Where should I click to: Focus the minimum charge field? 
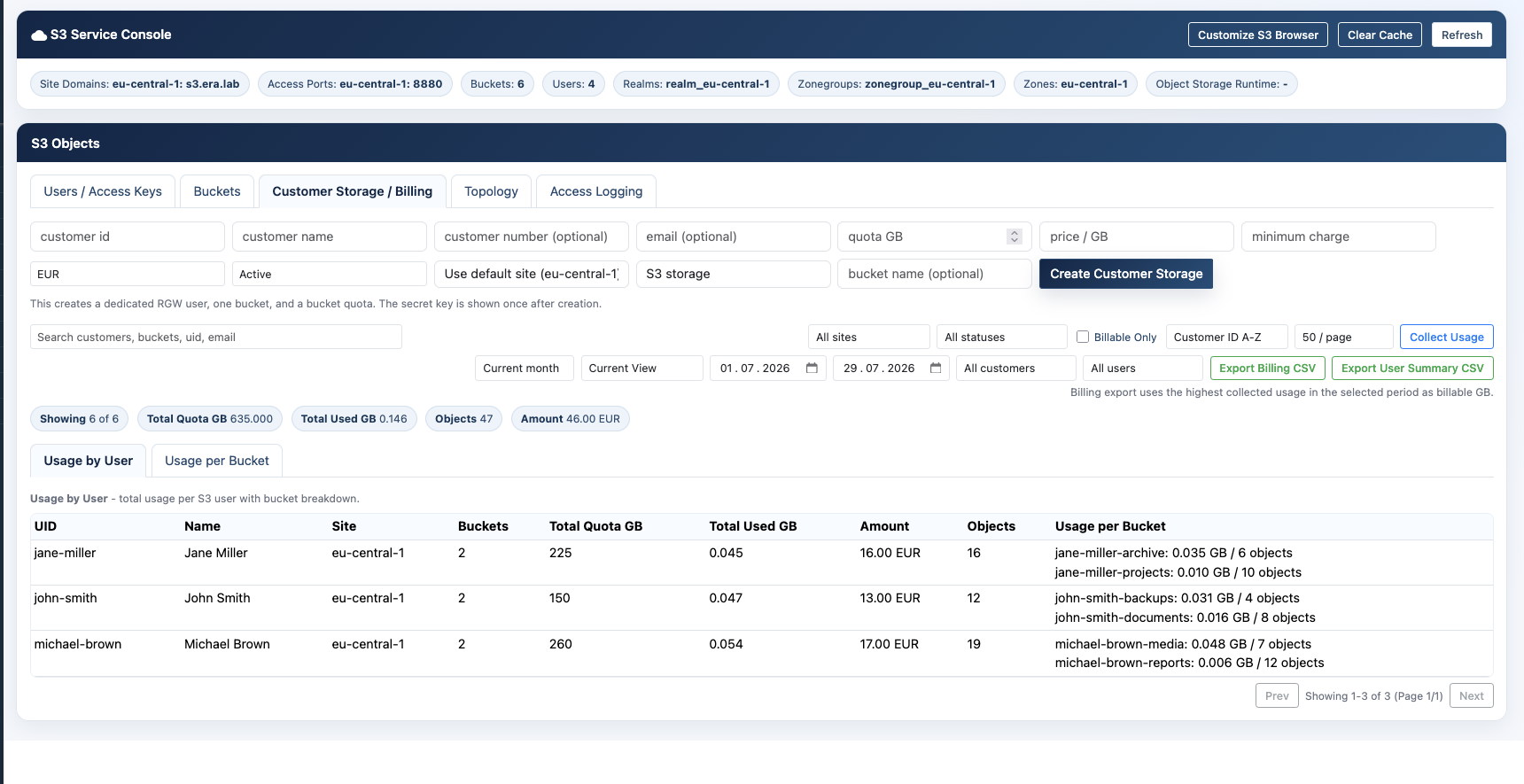pyautogui.click(x=1339, y=237)
